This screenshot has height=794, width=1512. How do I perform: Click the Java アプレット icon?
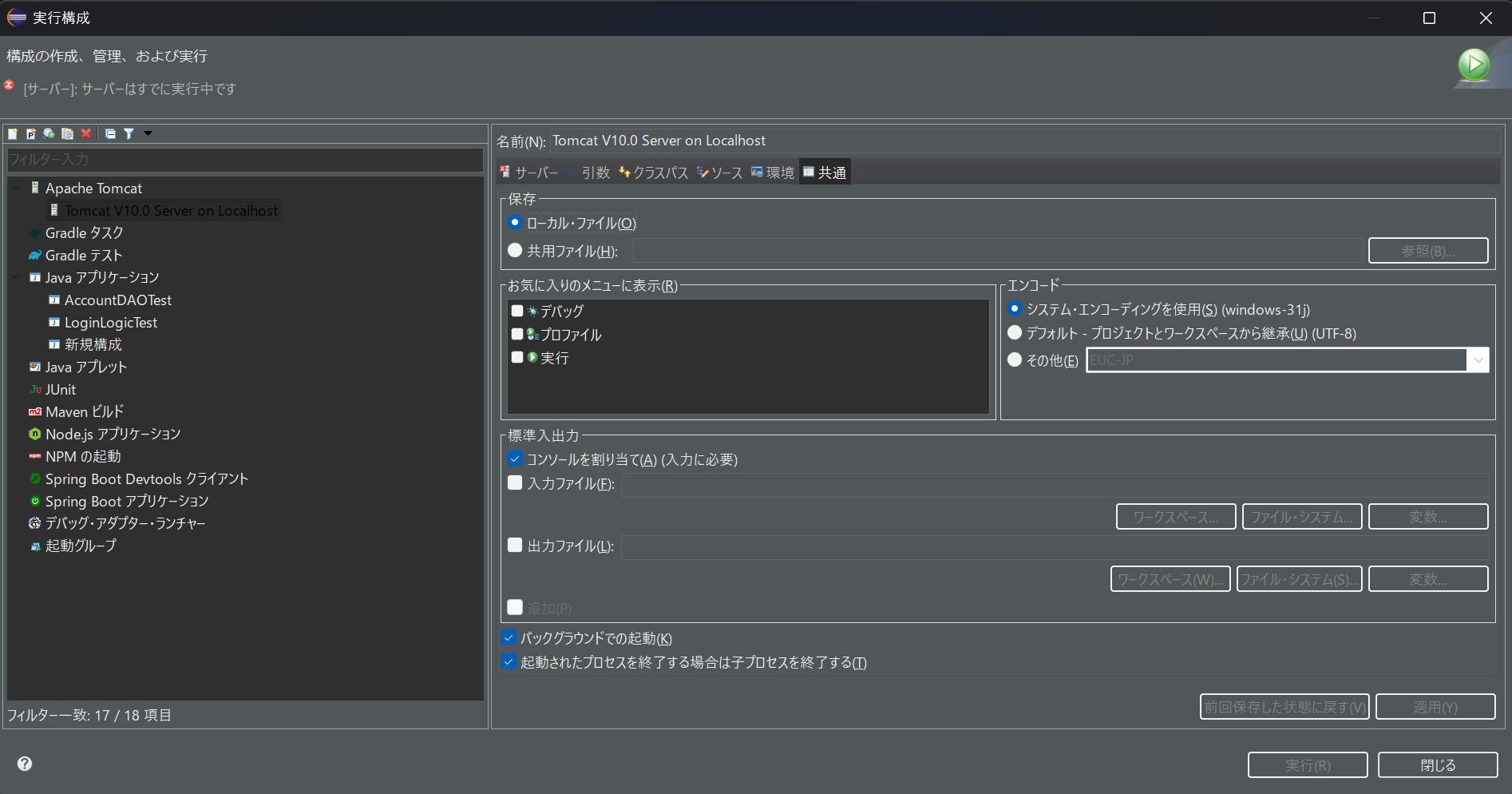tap(35, 367)
